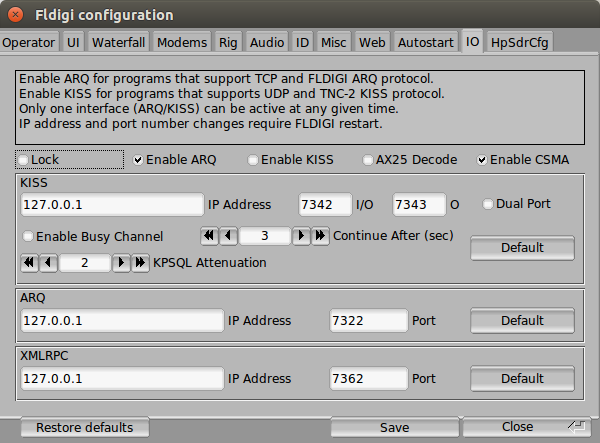Click the Fldigi icon in the title bar
The image size is (600, 443).
click(16, 15)
